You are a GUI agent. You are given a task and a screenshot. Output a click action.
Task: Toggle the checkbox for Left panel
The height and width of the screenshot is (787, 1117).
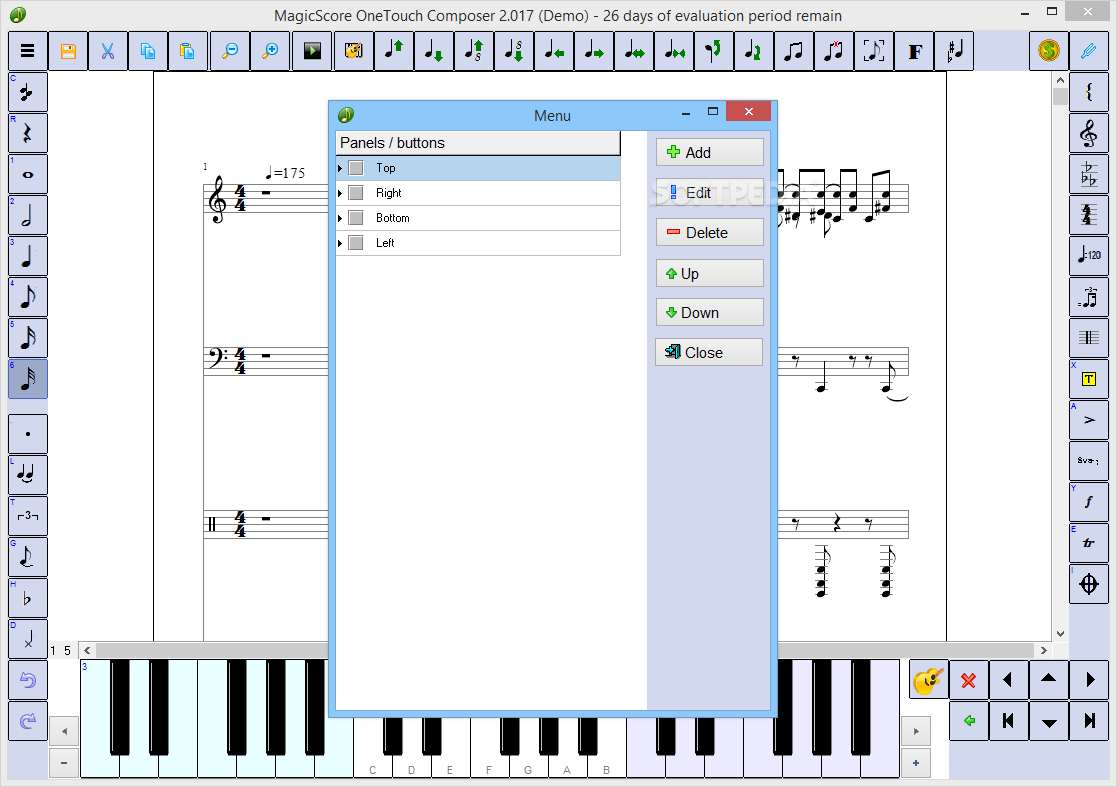coord(356,243)
